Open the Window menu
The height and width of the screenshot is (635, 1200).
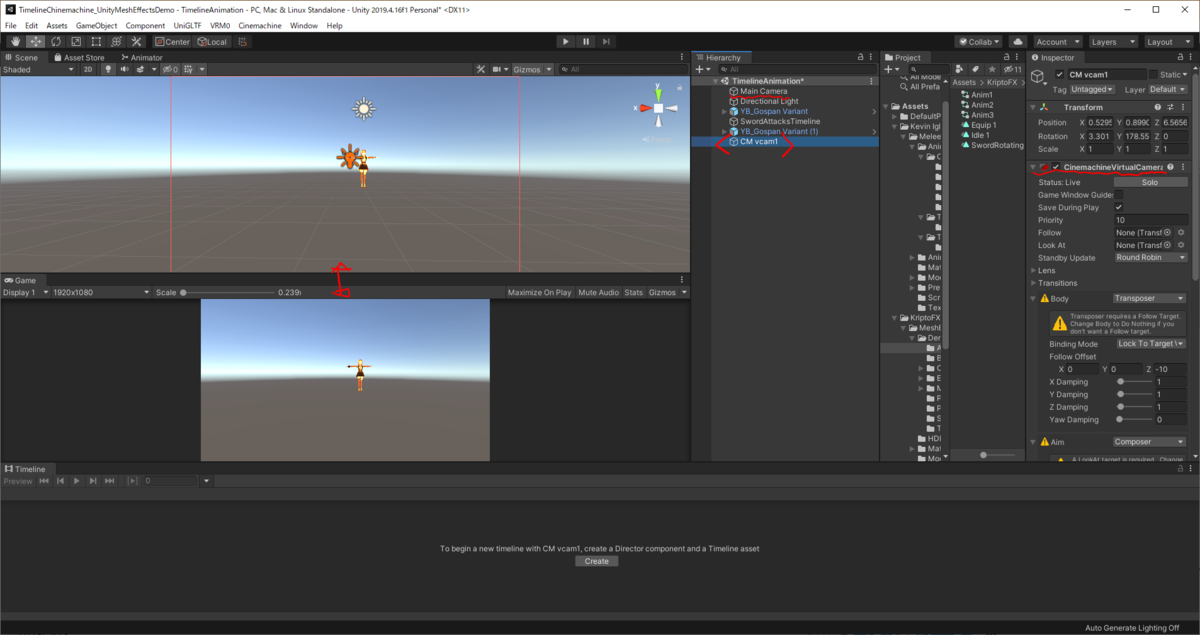tap(304, 25)
